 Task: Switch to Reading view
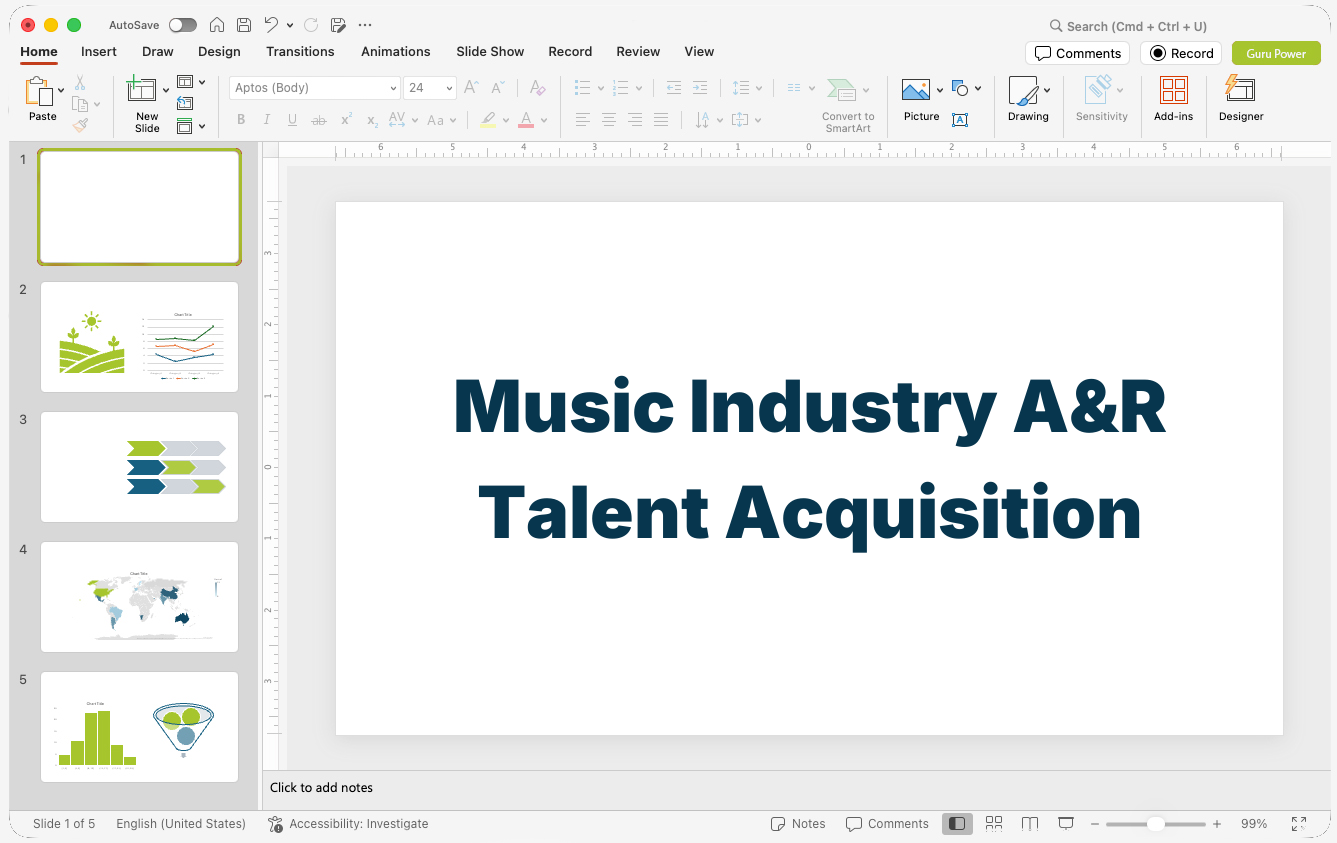point(1030,823)
